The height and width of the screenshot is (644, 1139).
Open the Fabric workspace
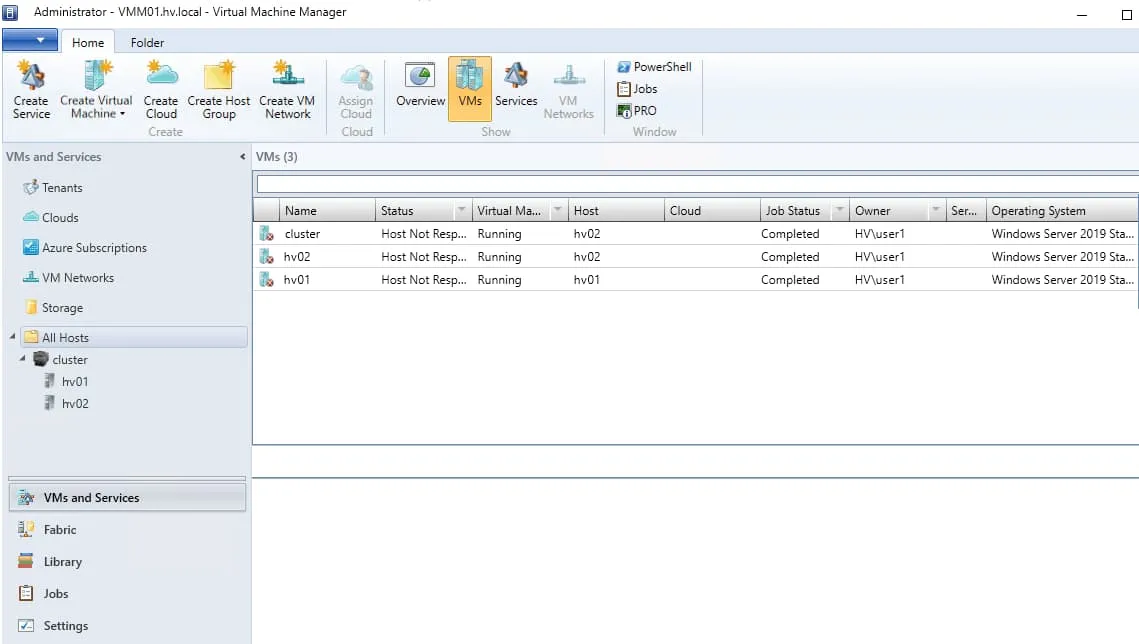pyautogui.click(x=60, y=530)
